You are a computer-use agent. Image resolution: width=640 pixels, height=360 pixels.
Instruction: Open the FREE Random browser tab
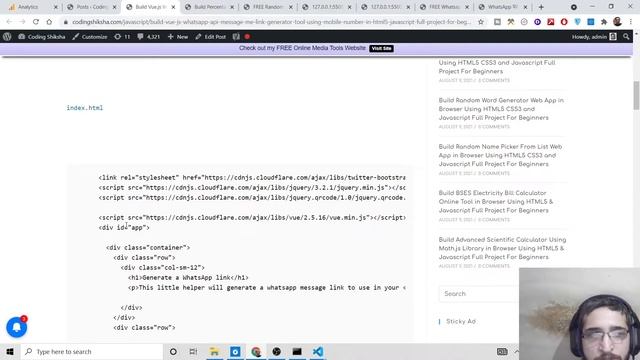(268, 7)
